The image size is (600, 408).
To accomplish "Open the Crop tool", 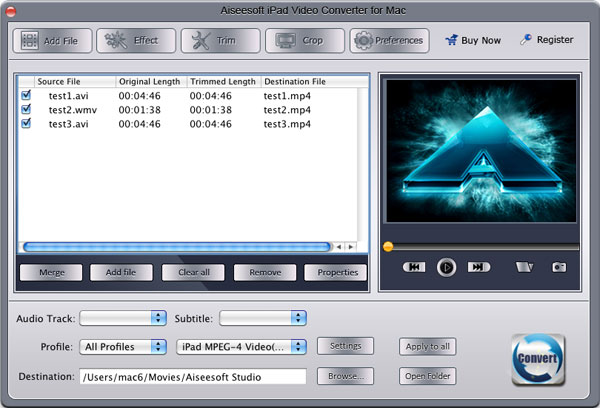I will pos(305,41).
